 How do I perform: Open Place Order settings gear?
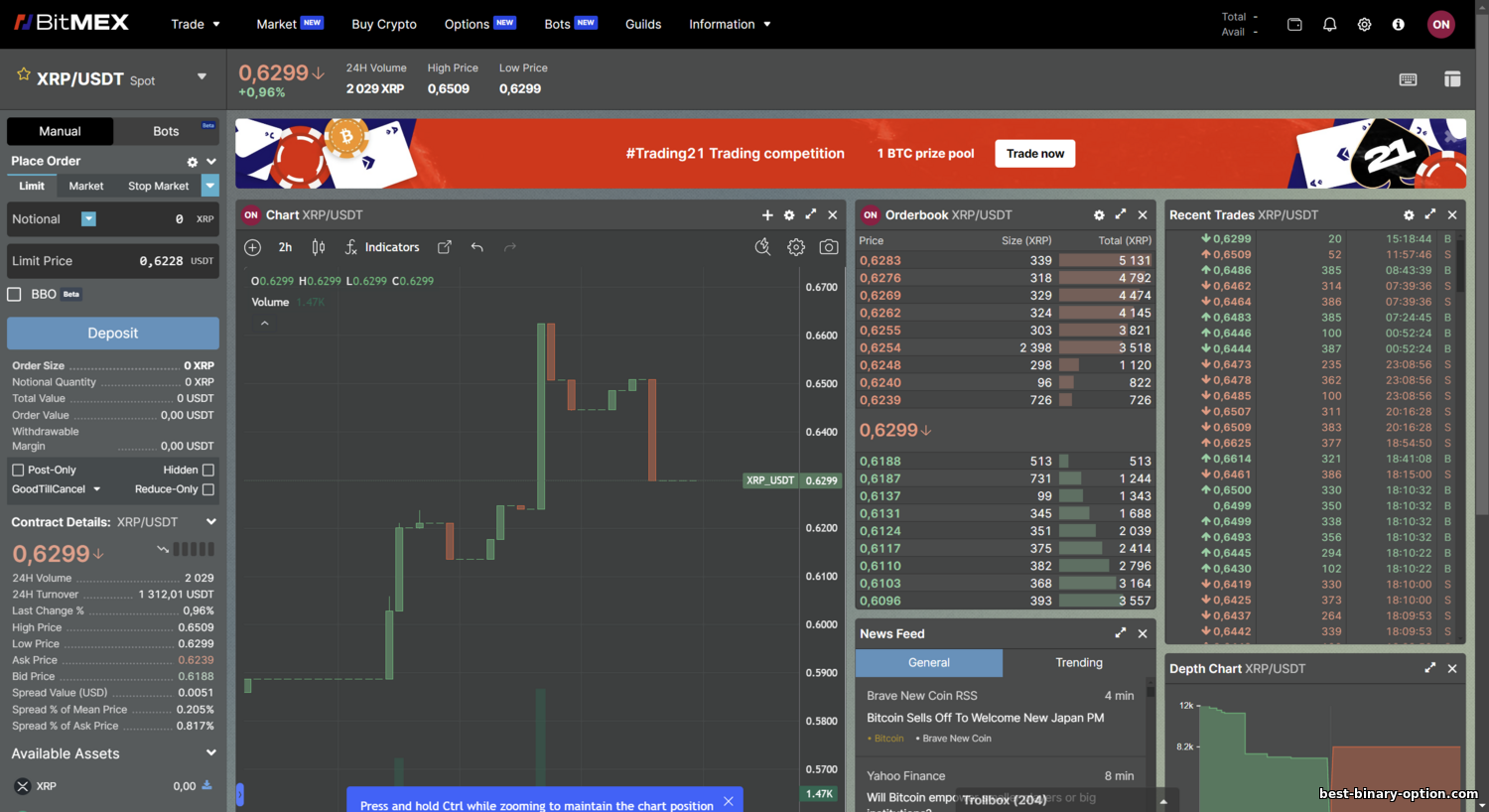pyautogui.click(x=193, y=162)
